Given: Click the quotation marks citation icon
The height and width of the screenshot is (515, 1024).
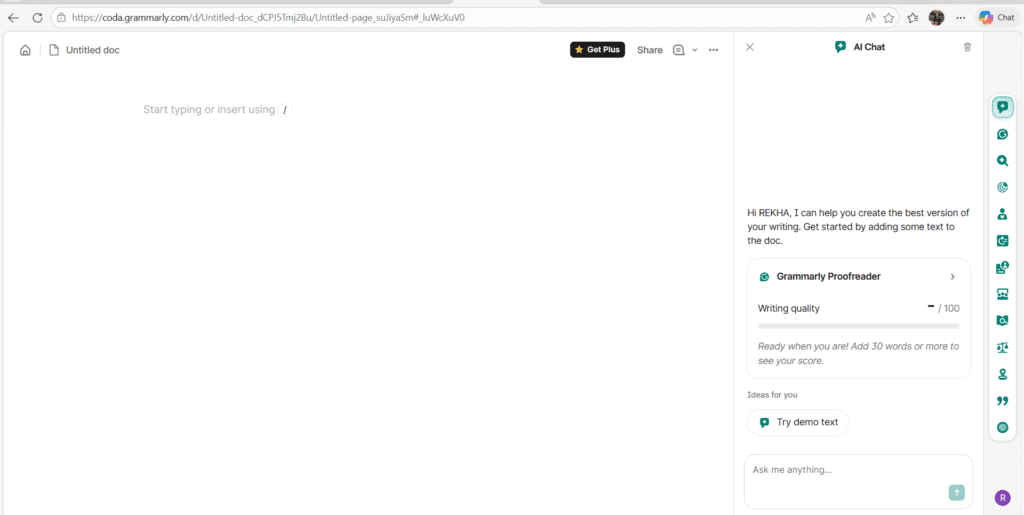Looking at the screenshot, I should point(1002,401).
